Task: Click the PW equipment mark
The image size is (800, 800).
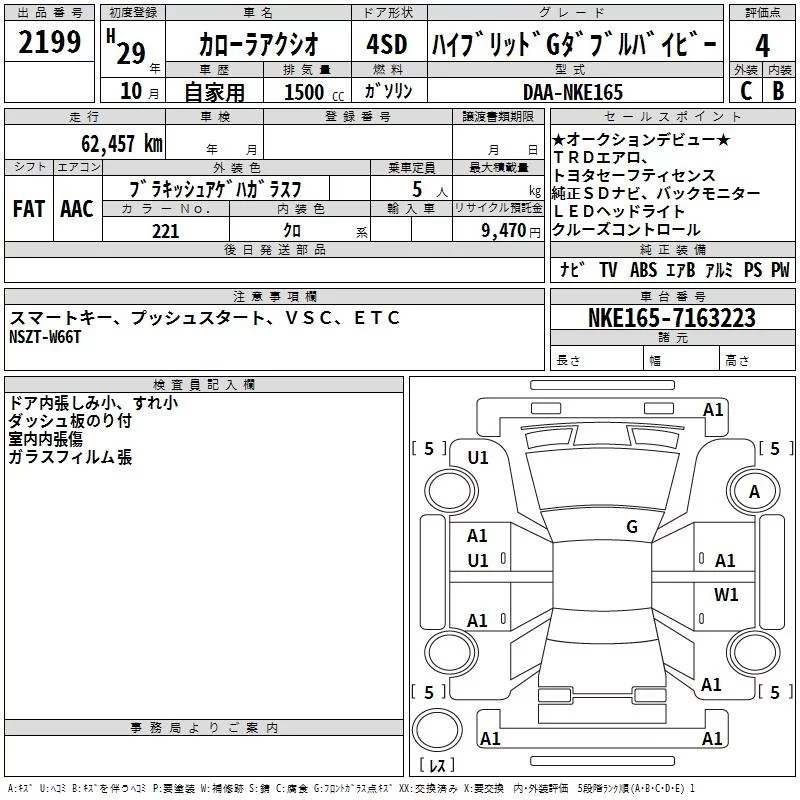Action: click(x=780, y=269)
